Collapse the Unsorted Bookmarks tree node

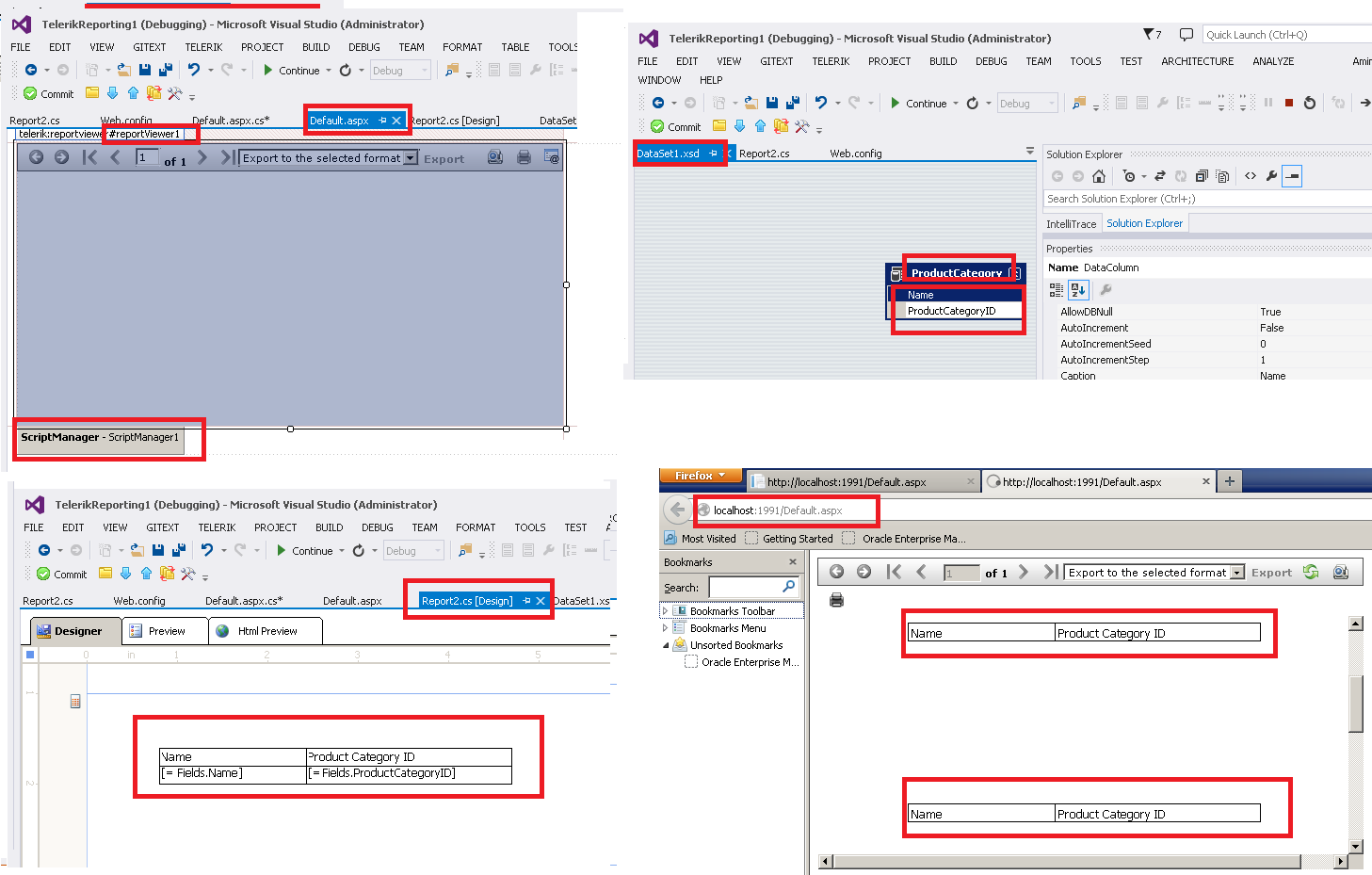pos(665,645)
